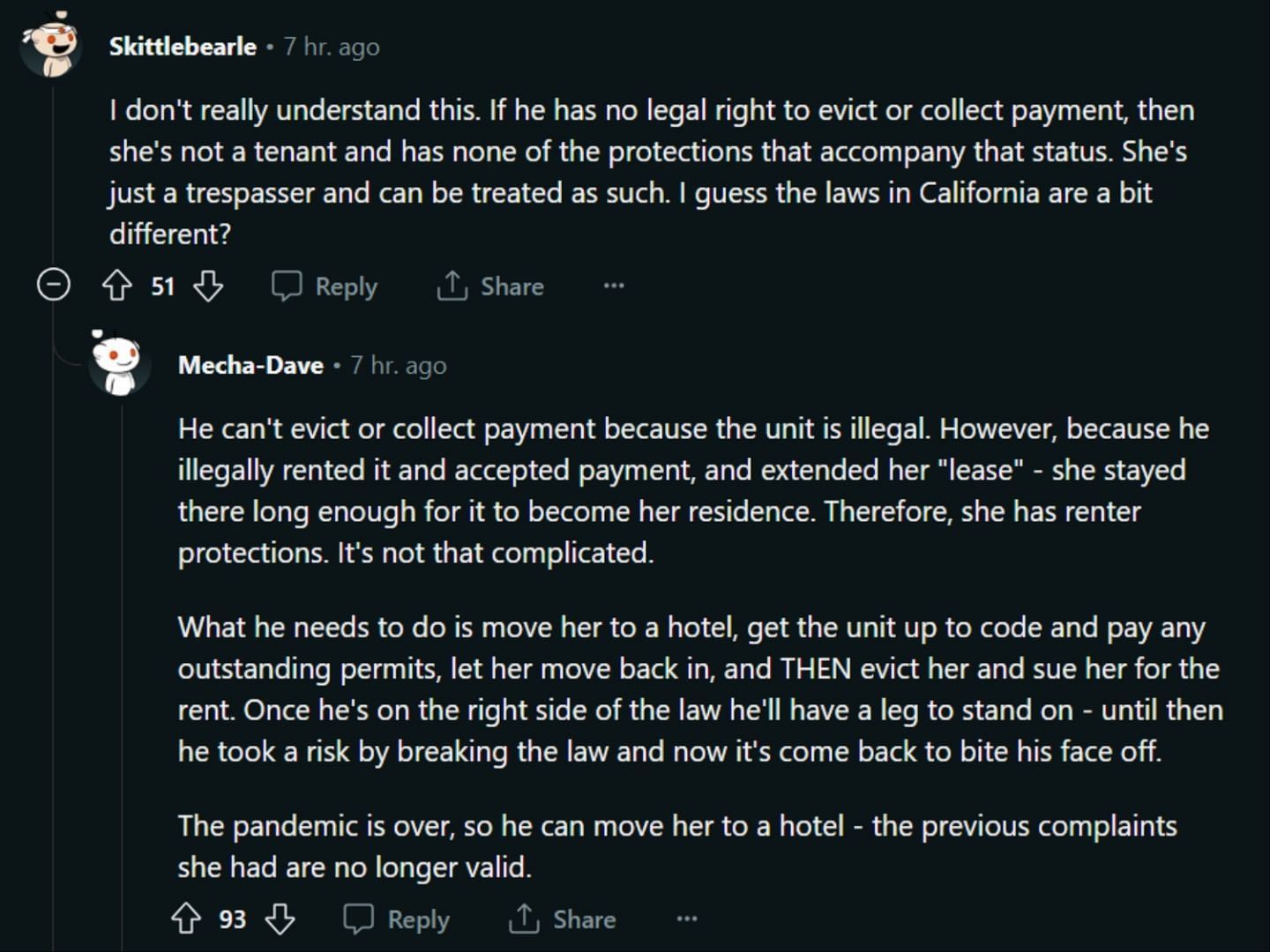Screen dimensions: 1270x952
Task: Click the vote count 93
Action: coord(232,919)
